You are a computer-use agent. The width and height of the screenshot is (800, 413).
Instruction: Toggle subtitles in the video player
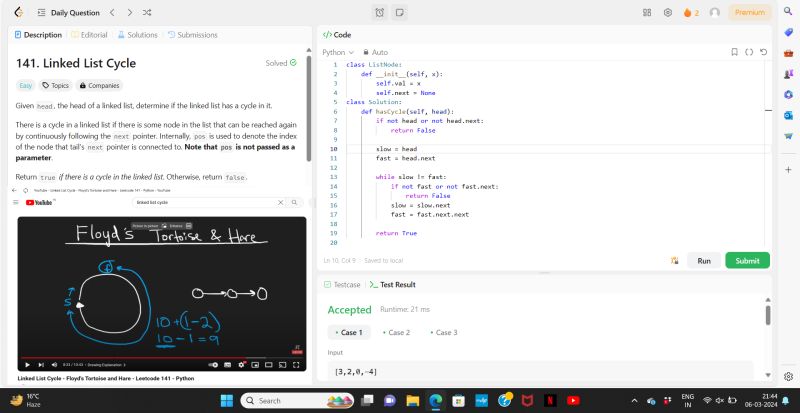tap(228, 365)
